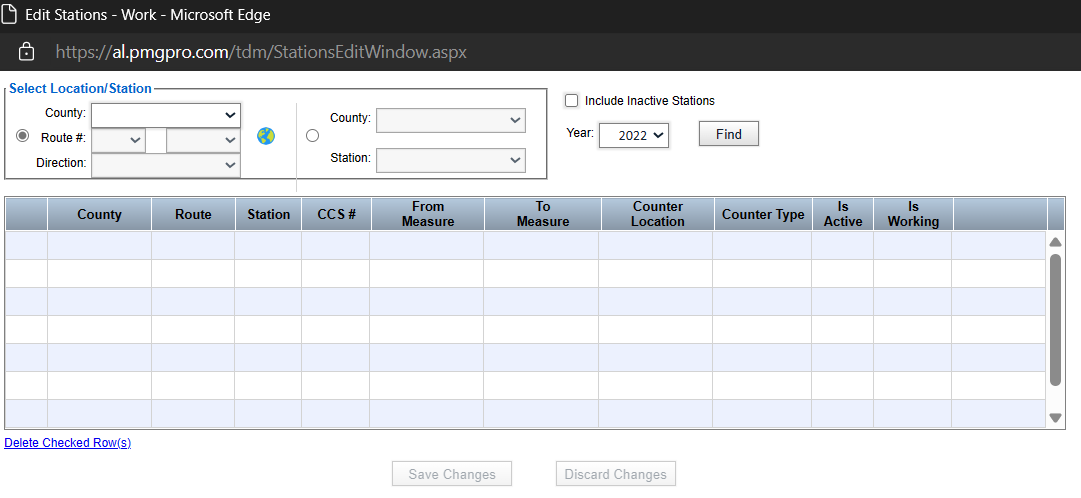Click the CCS # column header

point(336,214)
